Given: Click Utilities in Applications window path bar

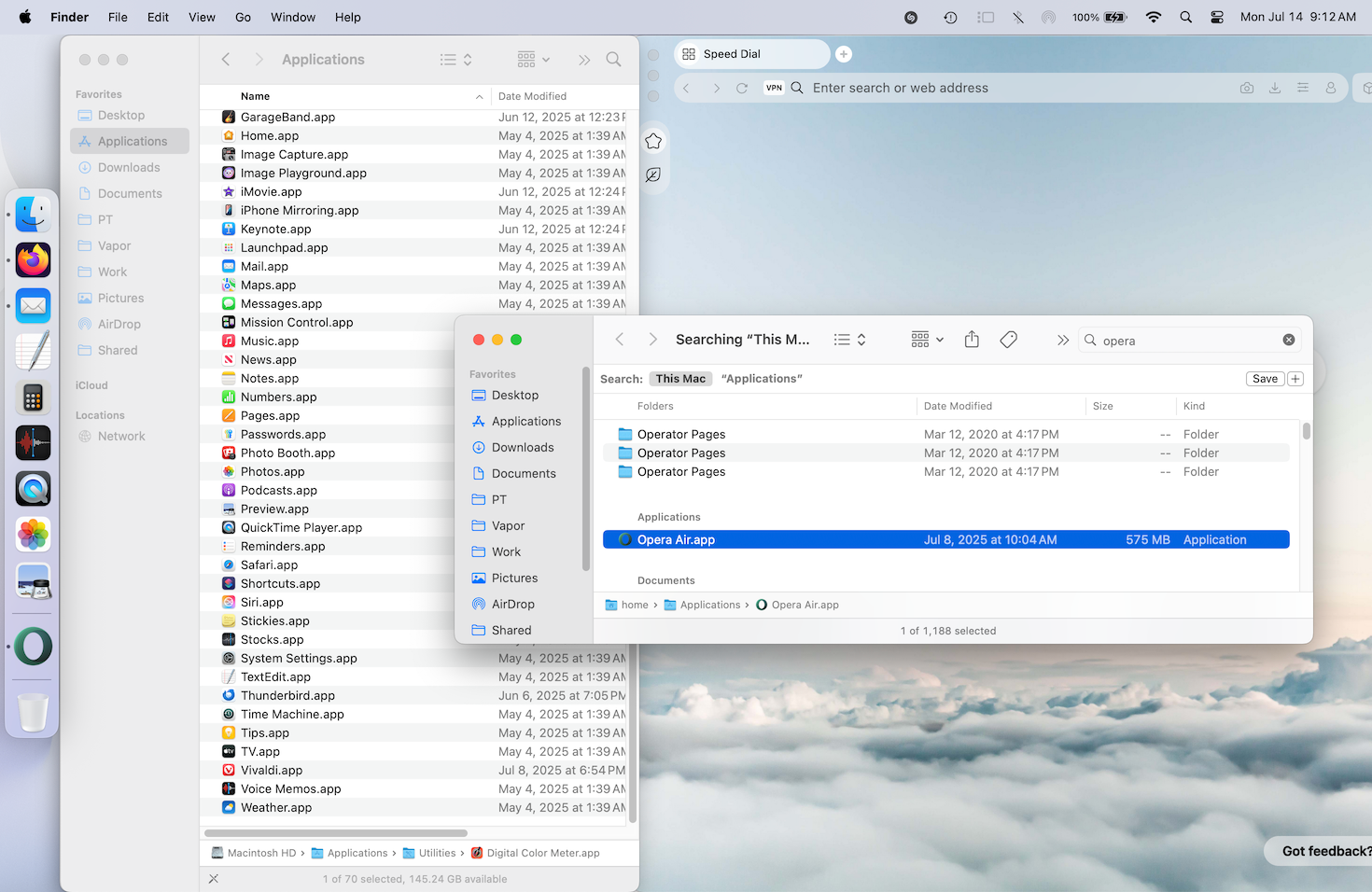Looking at the screenshot, I should (x=428, y=853).
